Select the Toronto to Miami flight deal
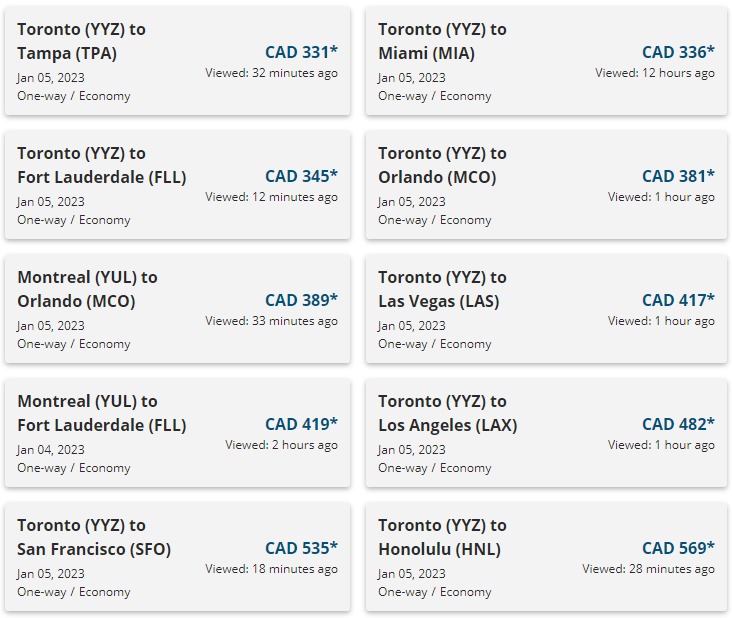Image resolution: width=732 pixels, height=618 pixels. tap(546, 61)
